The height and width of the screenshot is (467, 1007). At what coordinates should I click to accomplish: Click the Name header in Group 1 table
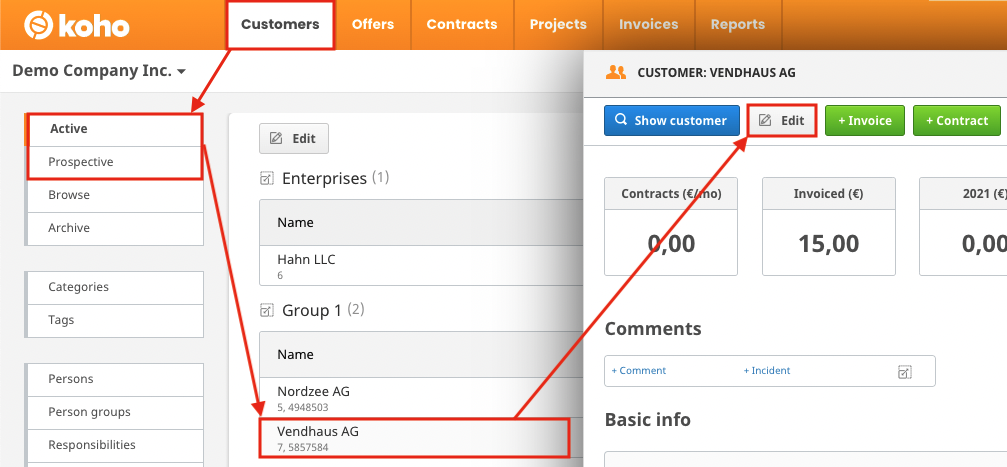coord(421,355)
